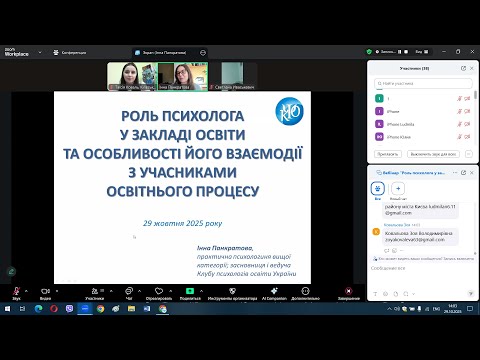Open Windows Start menu

click(7, 309)
